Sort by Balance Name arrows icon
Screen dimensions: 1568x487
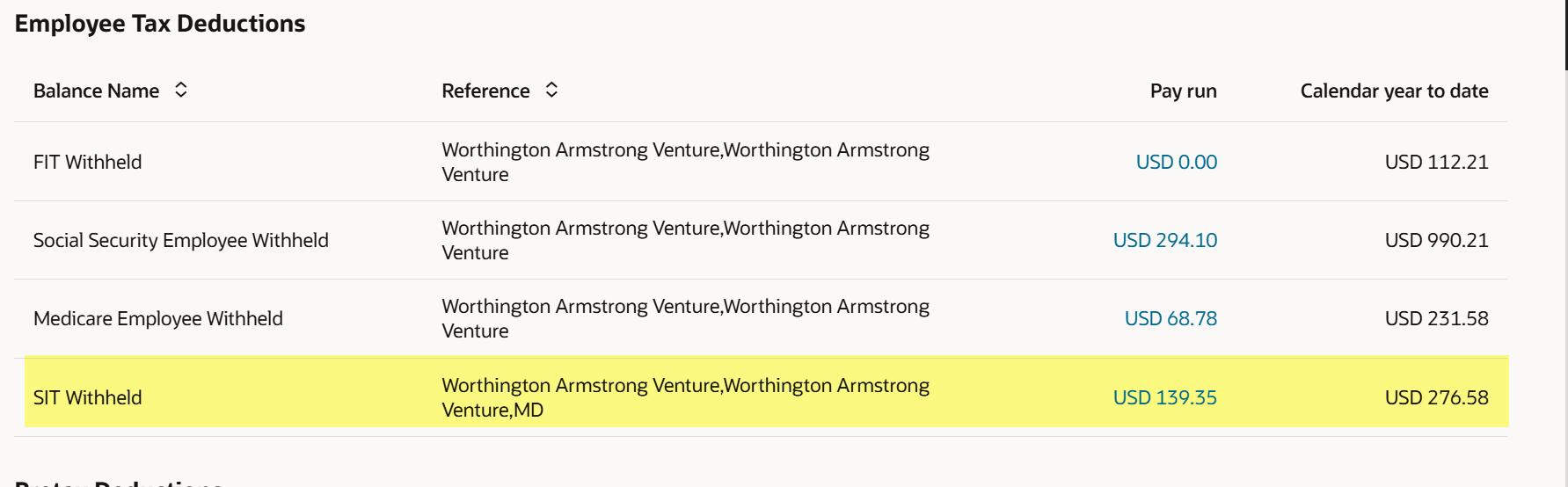tap(181, 90)
